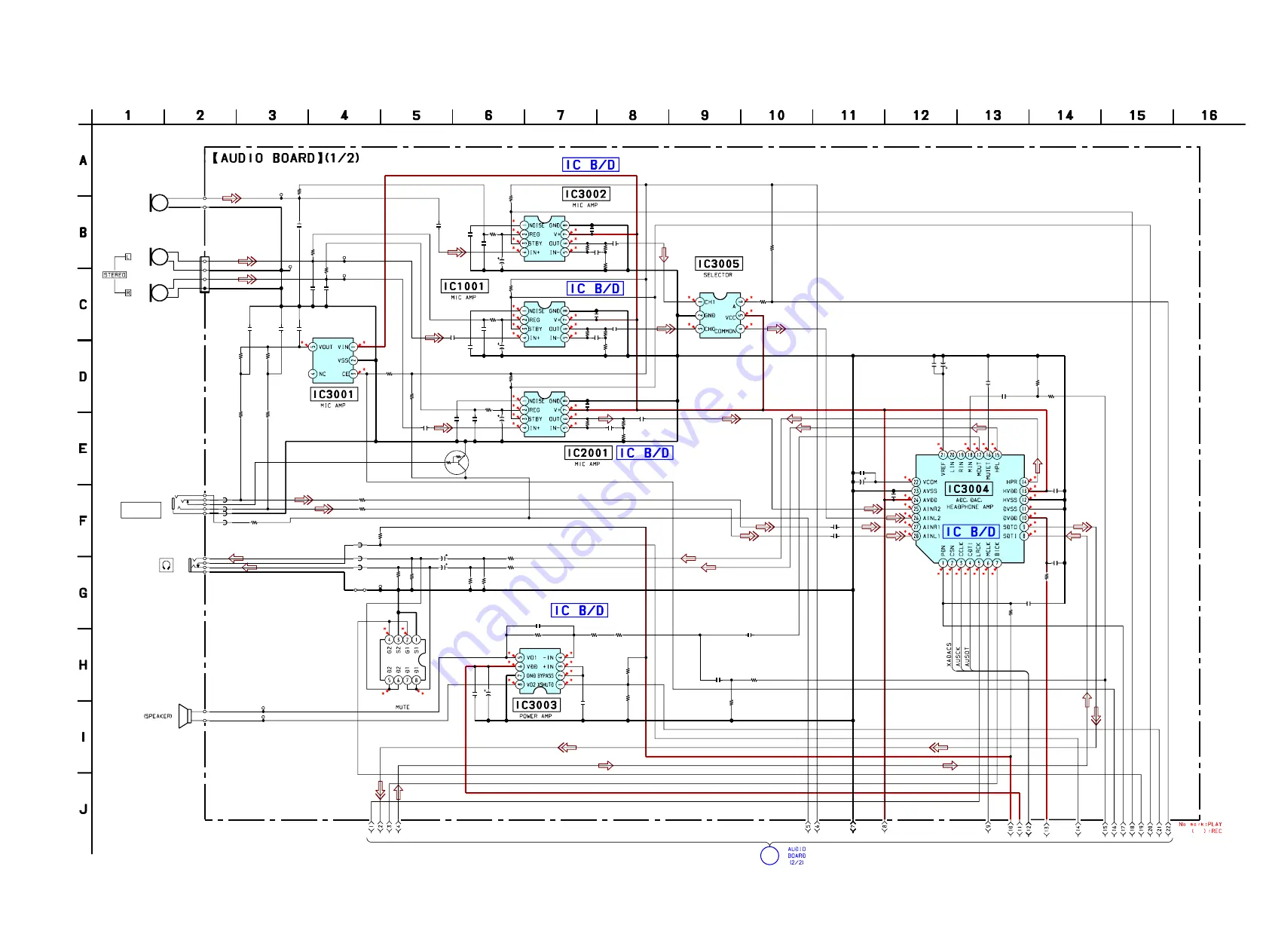This screenshot has height=952, width=1266.
Task: Click the POWER AMP caption under IC3003
Action: pyautogui.click(x=536, y=717)
